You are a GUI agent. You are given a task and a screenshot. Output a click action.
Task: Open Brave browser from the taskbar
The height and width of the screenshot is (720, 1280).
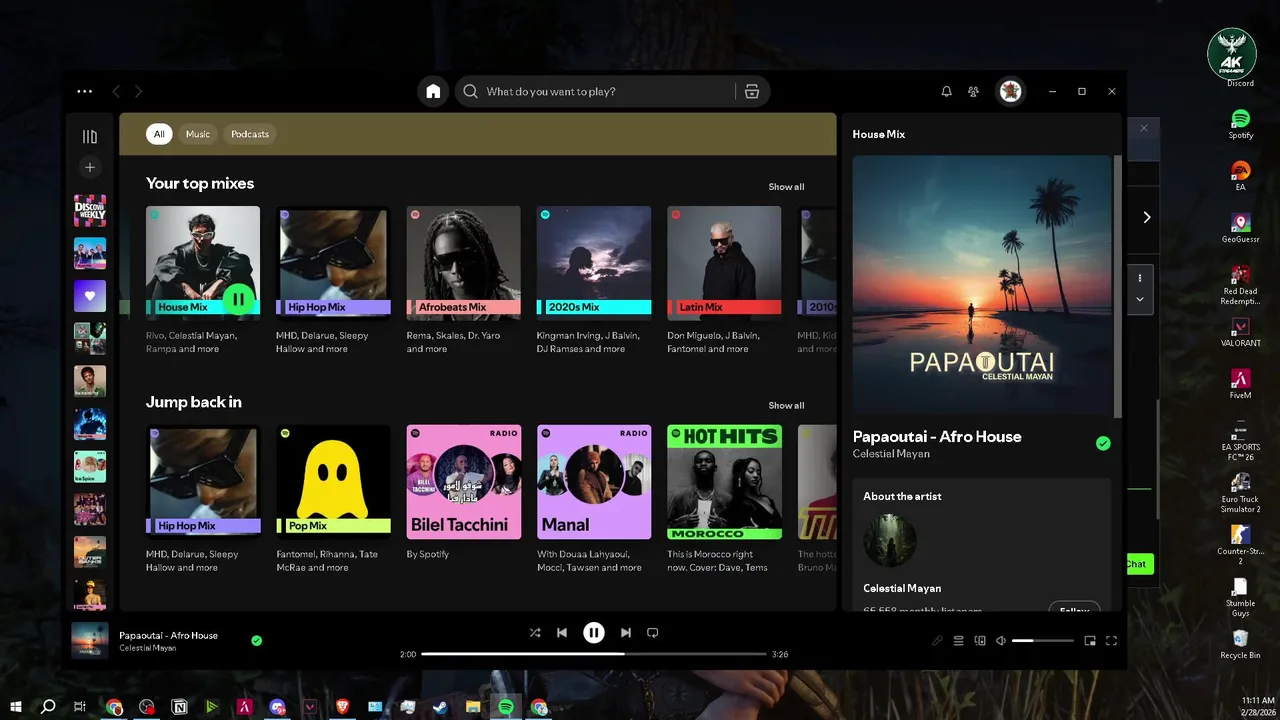[x=342, y=707]
